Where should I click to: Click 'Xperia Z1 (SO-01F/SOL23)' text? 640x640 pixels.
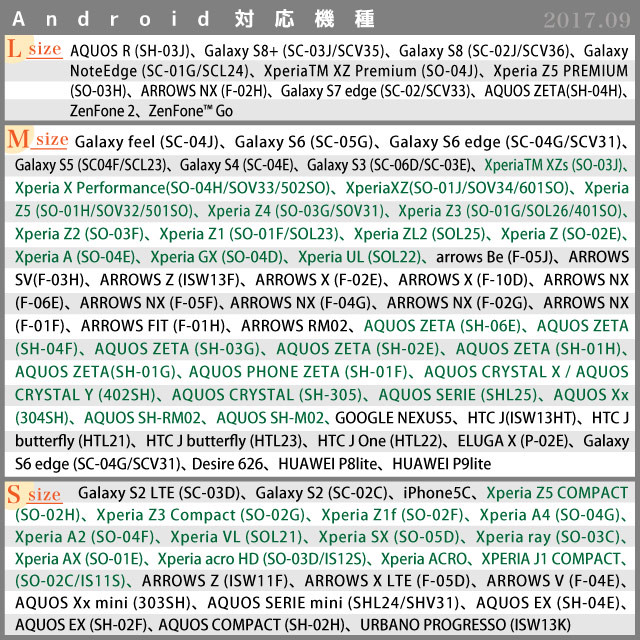coord(249,234)
